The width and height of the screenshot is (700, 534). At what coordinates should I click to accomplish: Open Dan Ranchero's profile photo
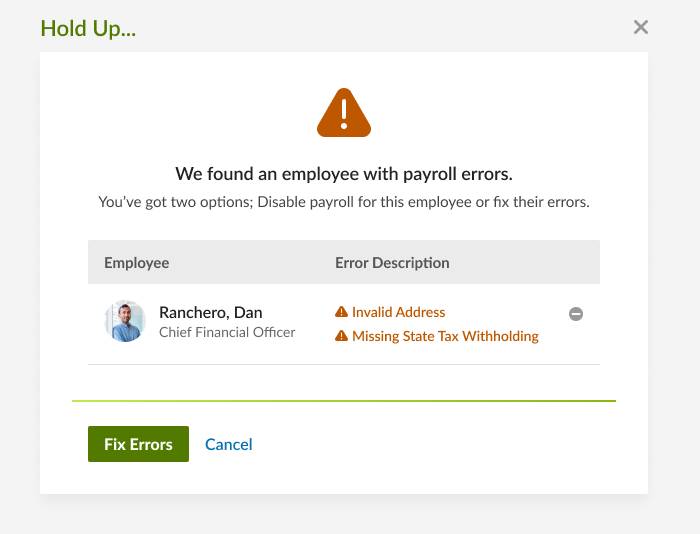[x=125, y=321]
